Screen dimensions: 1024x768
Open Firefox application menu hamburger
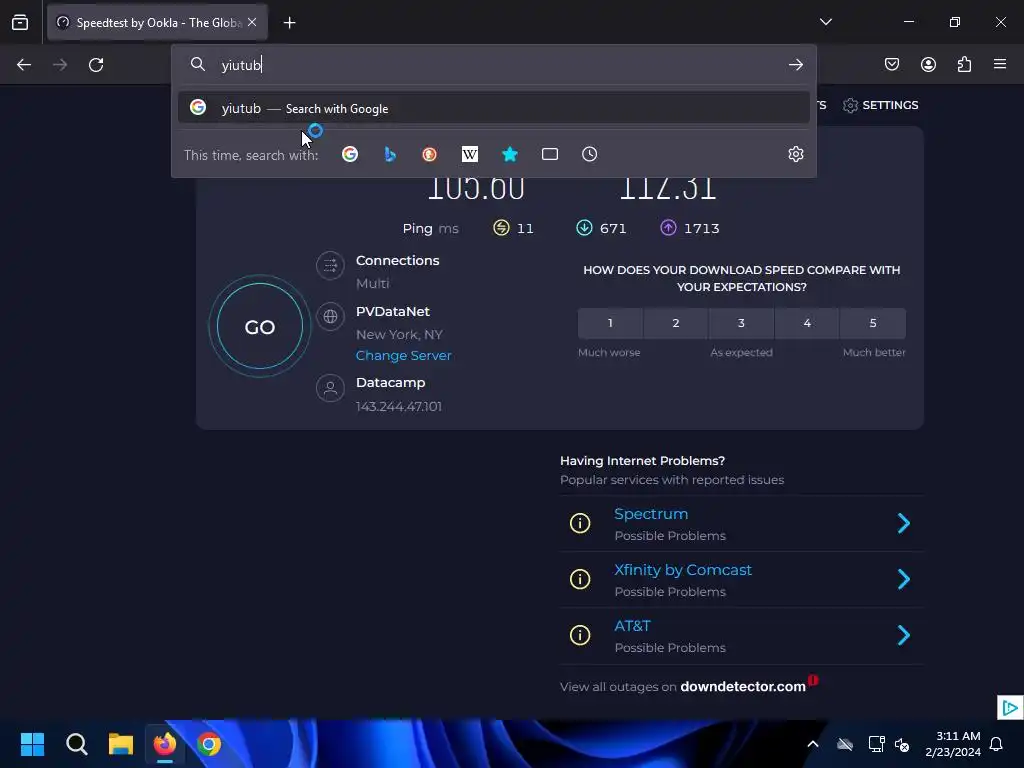pyautogui.click(x=1000, y=64)
